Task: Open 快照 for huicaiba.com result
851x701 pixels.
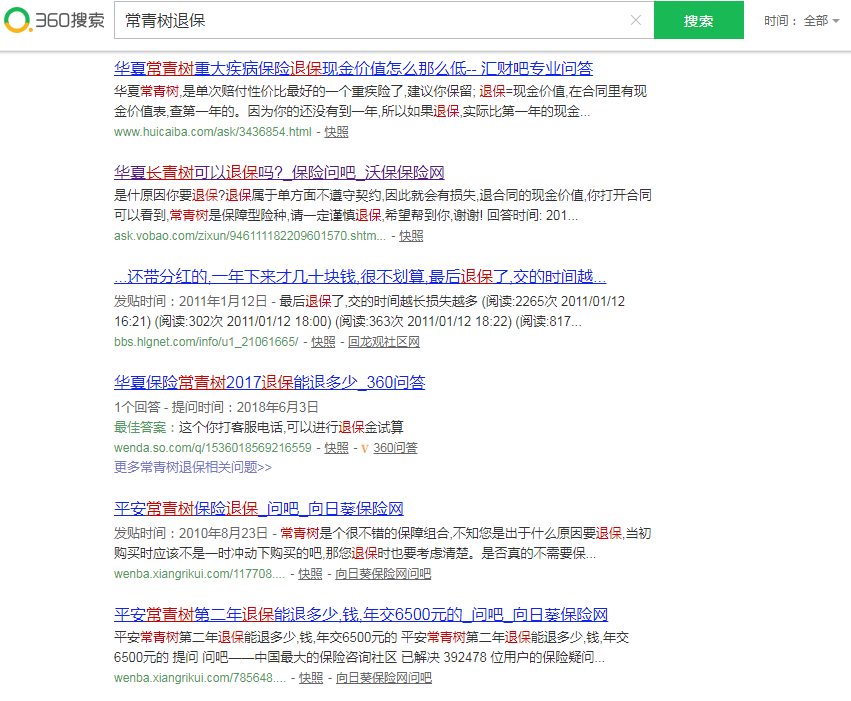Action: [x=336, y=132]
